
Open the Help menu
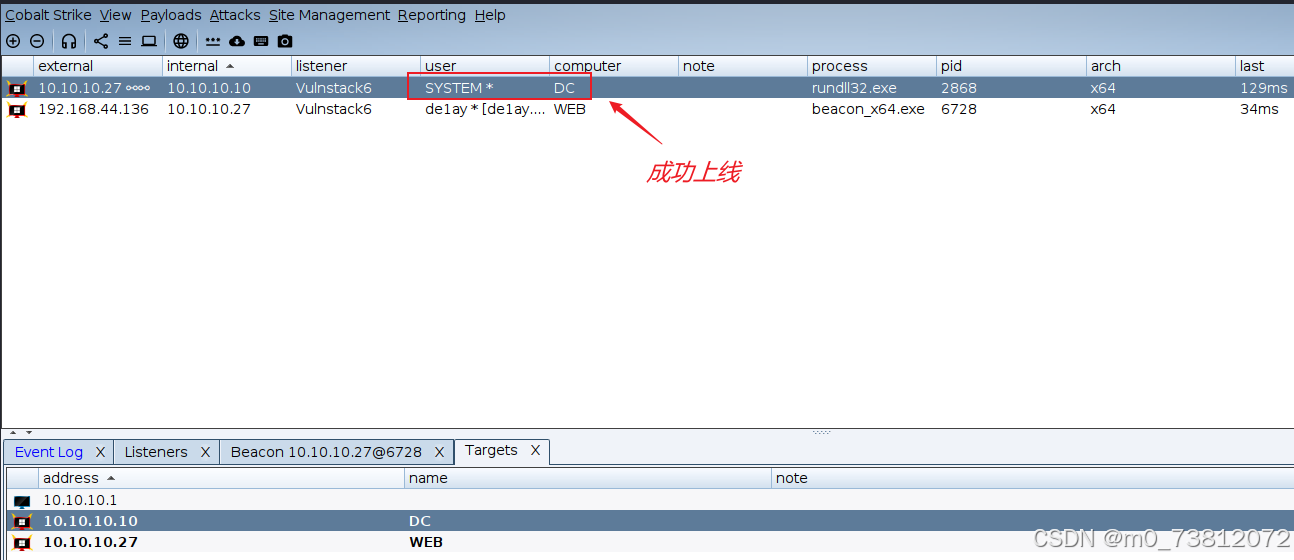pyautogui.click(x=490, y=15)
